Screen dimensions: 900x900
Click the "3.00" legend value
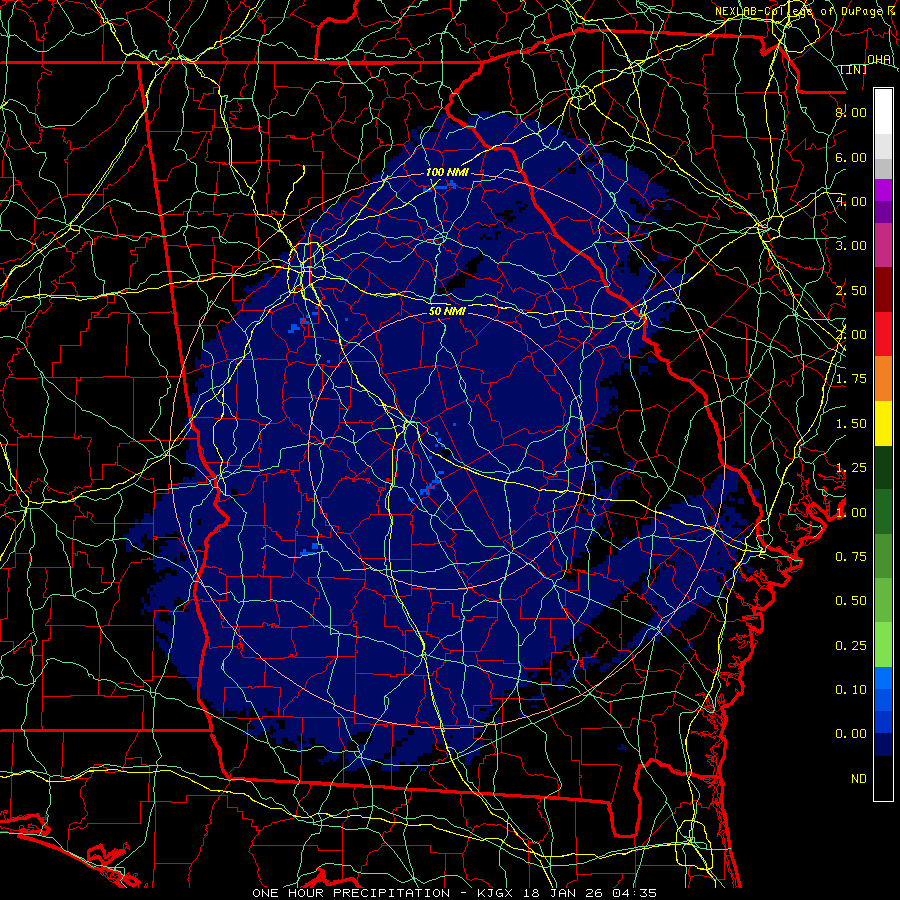(x=851, y=246)
